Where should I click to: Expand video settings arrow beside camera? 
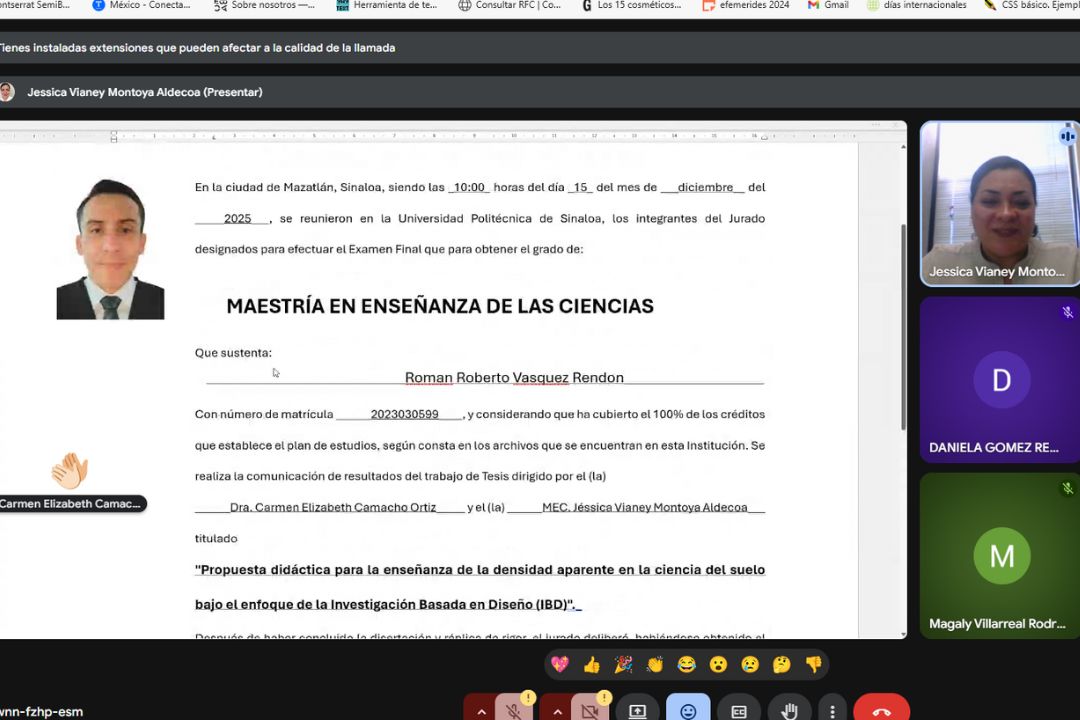(x=557, y=710)
